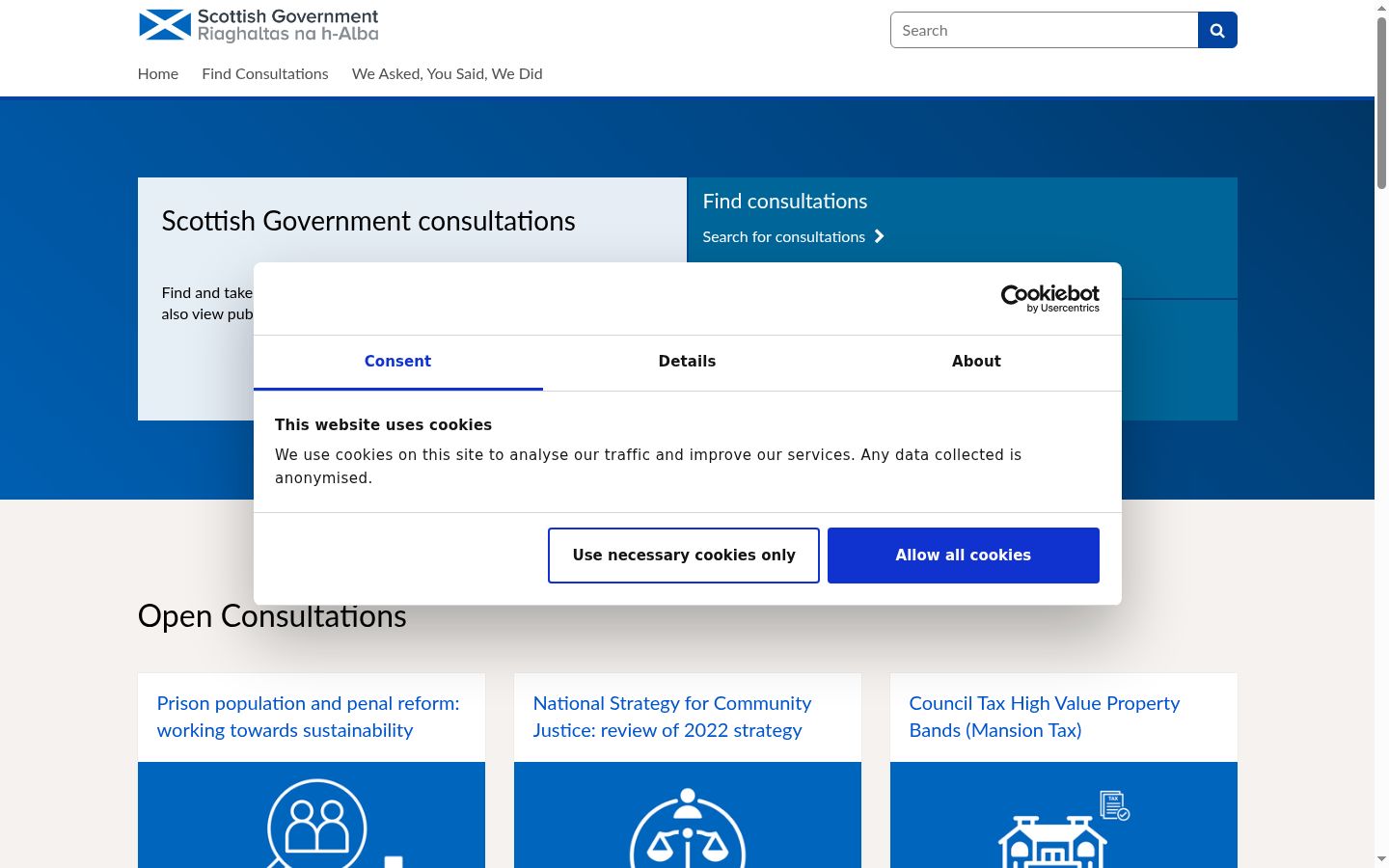Click the This website uses cookies heading

[383, 424]
